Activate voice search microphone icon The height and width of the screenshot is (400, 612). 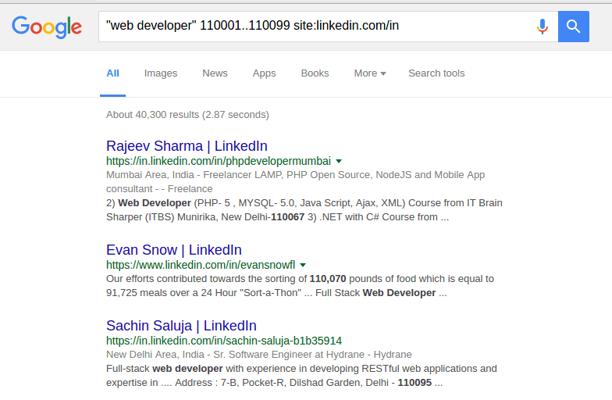click(x=542, y=27)
